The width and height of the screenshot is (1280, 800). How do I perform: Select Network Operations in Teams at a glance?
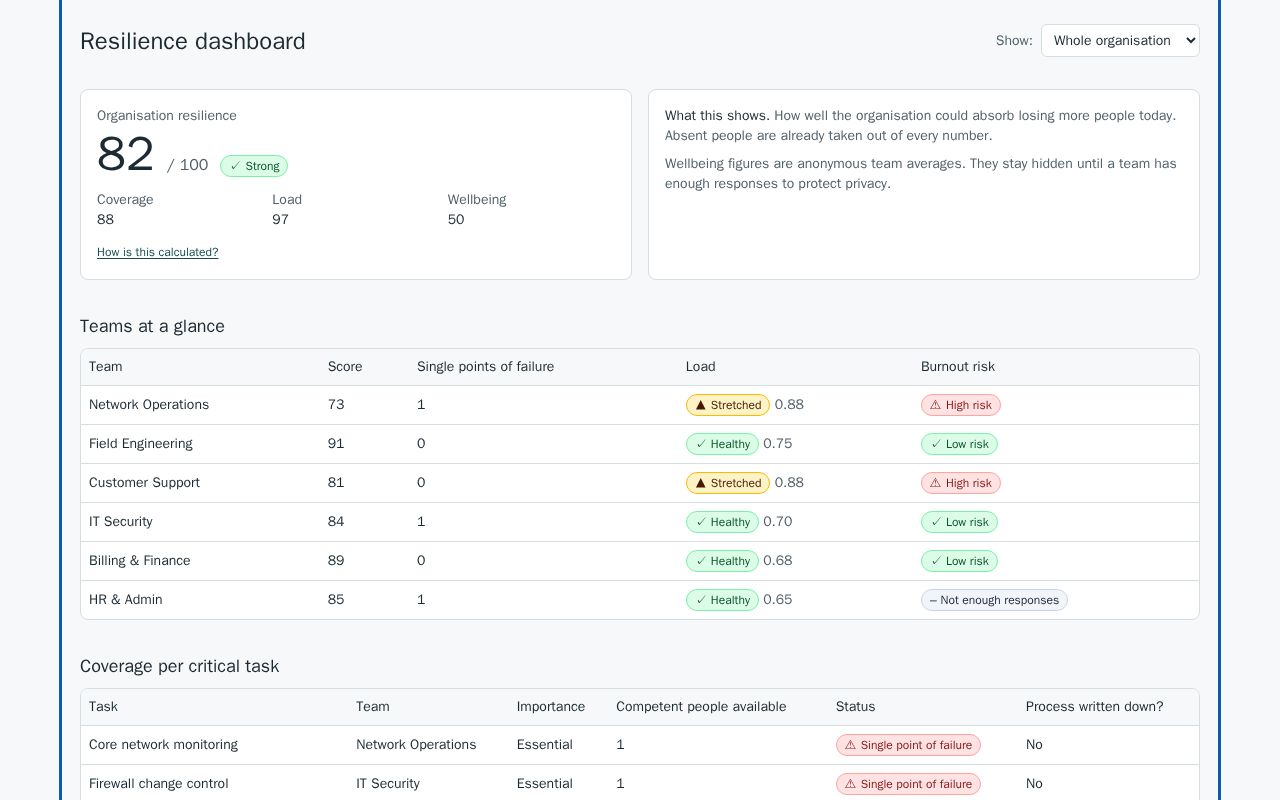point(149,405)
